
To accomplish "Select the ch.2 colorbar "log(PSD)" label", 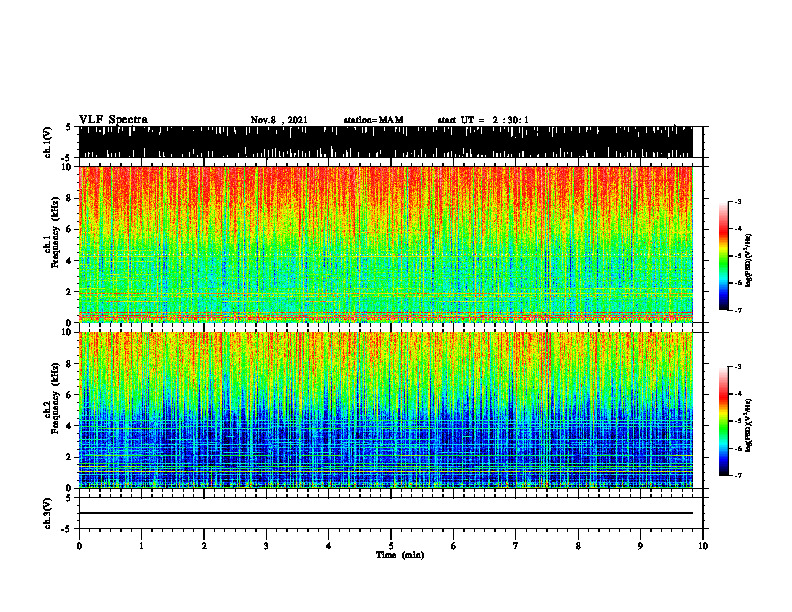I will (x=749, y=426).
